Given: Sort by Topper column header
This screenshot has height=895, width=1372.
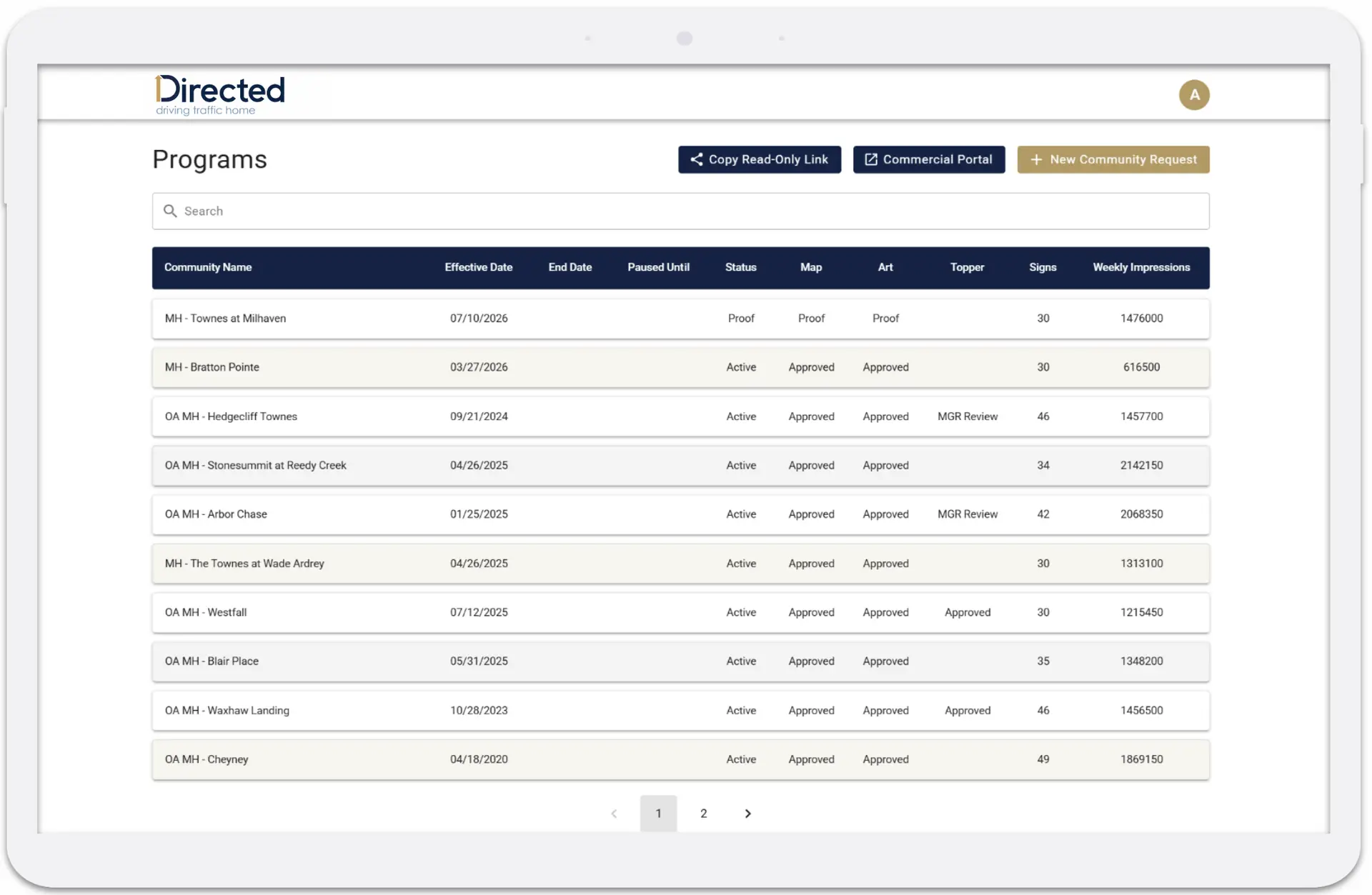Looking at the screenshot, I should (968, 267).
